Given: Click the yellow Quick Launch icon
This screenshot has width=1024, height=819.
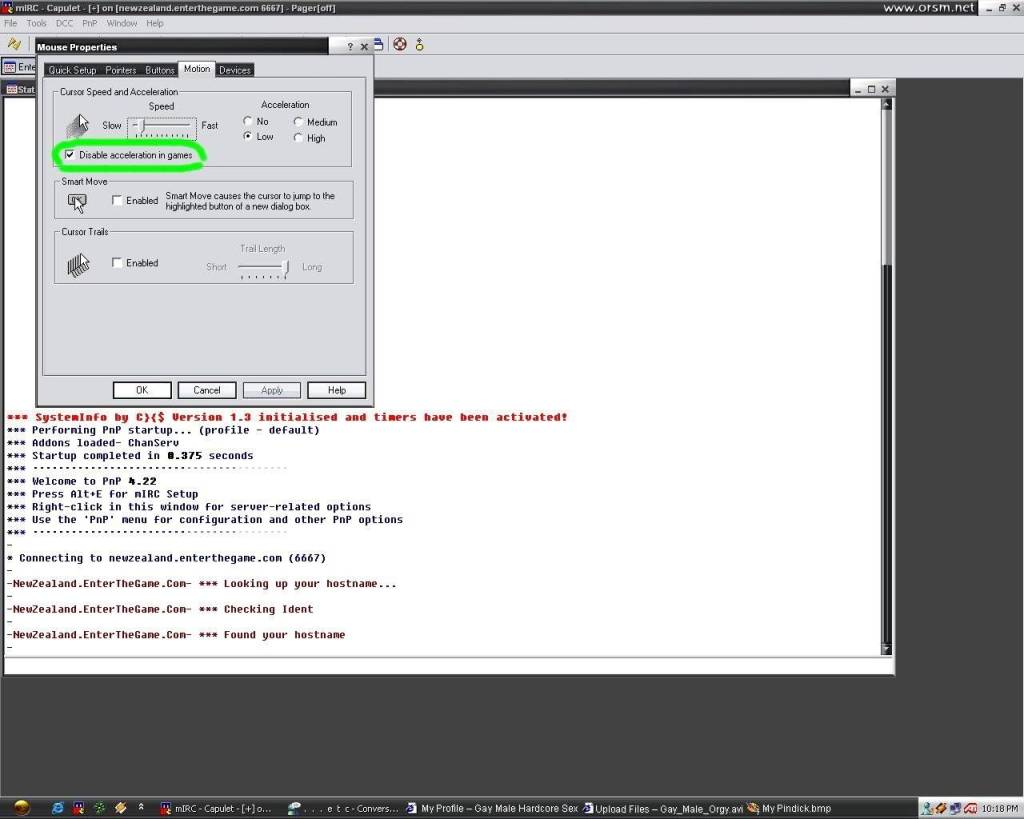Looking at the screenshot, I should (x=120, y=809).
